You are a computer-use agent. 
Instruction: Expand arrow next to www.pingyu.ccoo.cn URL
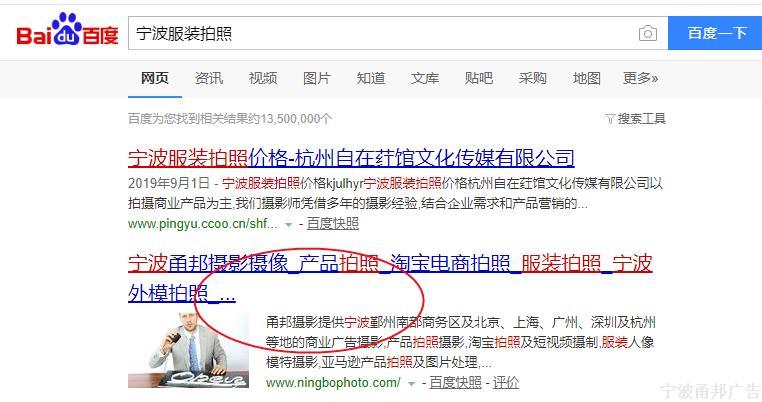[289, 225]
